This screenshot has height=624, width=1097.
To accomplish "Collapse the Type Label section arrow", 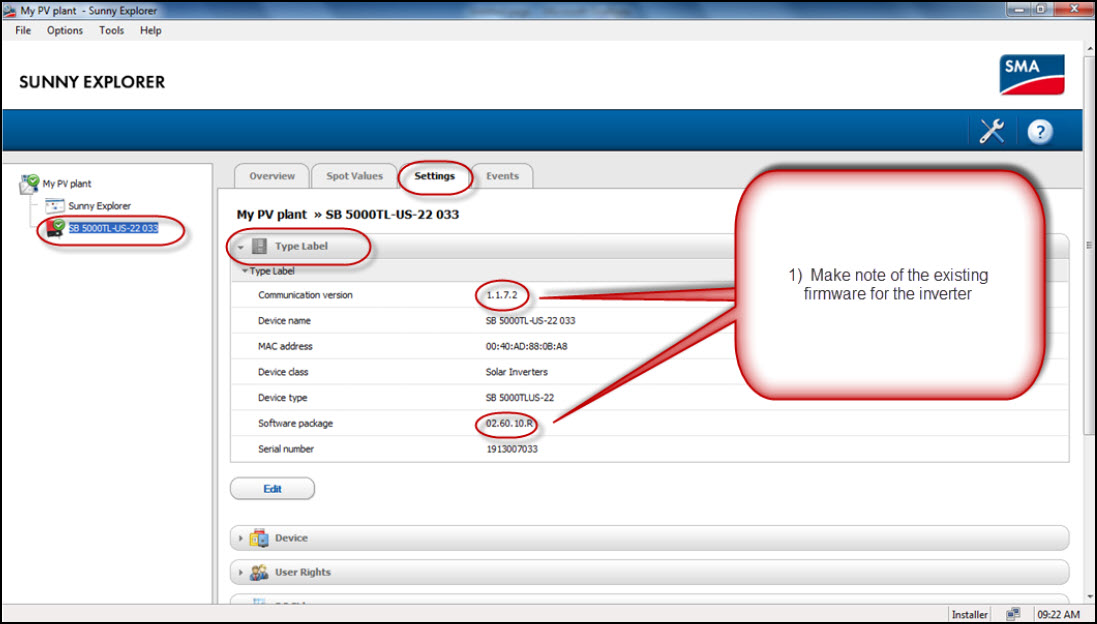I will click(x=240, y=247).
